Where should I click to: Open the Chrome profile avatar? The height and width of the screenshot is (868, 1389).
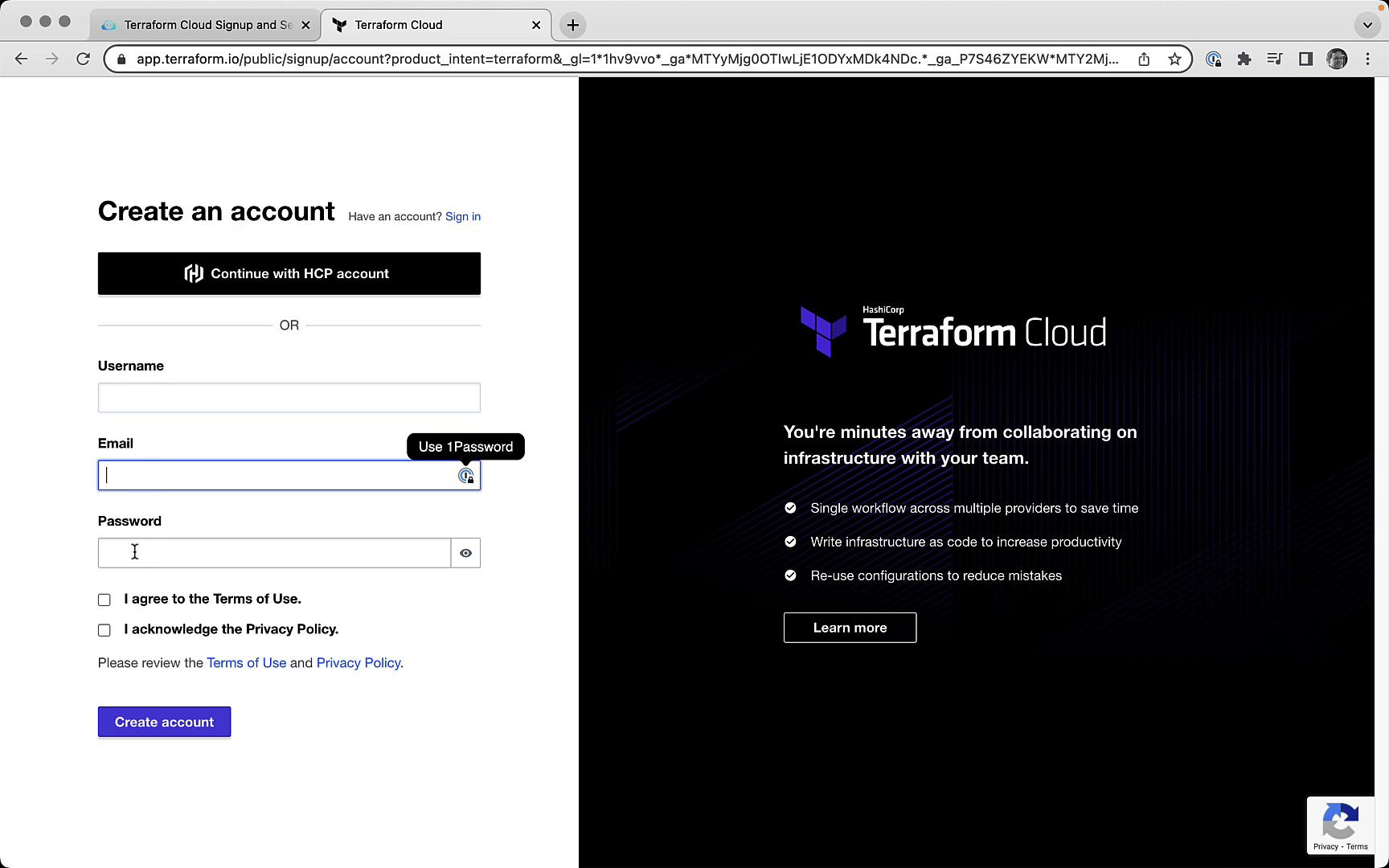[1337, 59]
